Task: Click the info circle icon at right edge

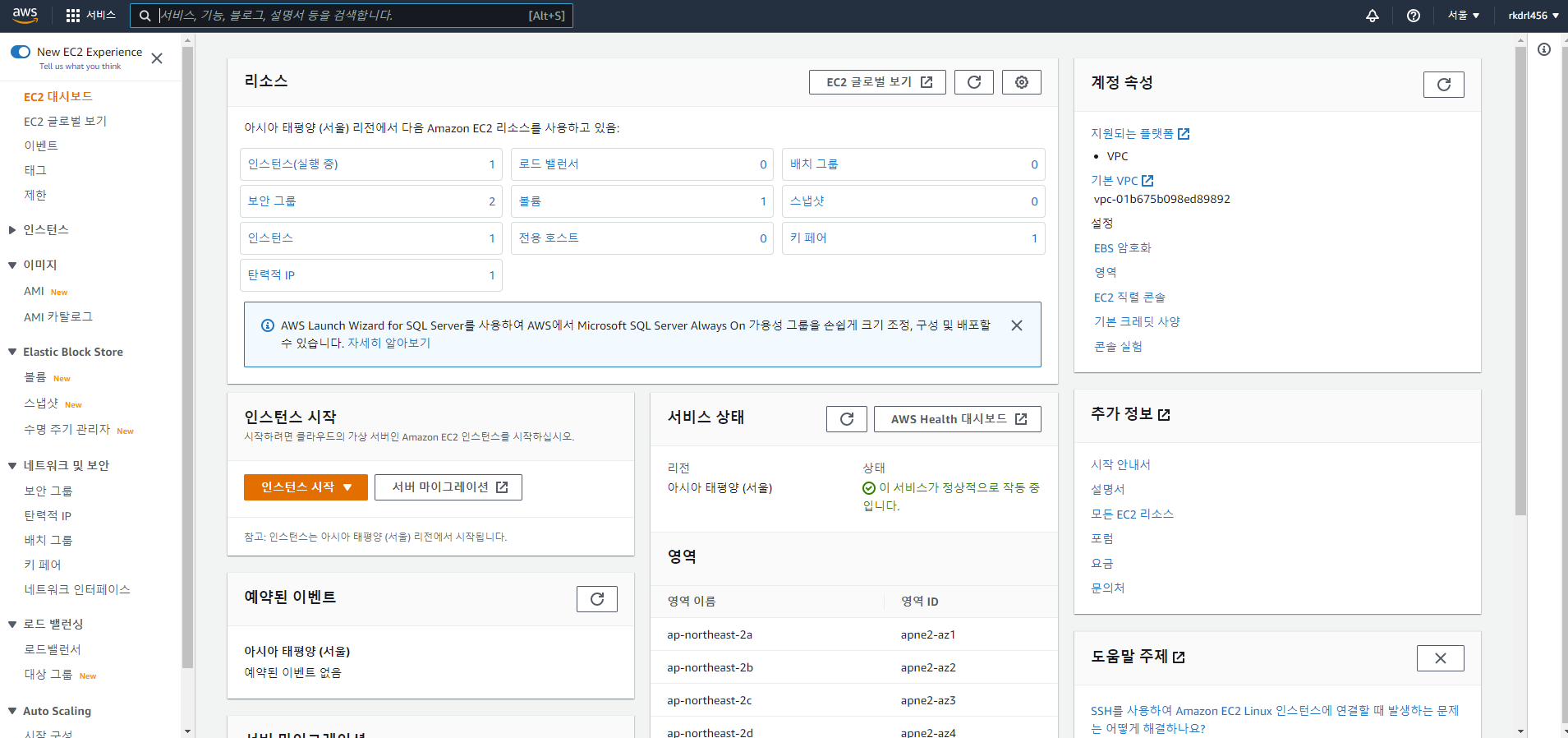Action: tap(1544, 49)
